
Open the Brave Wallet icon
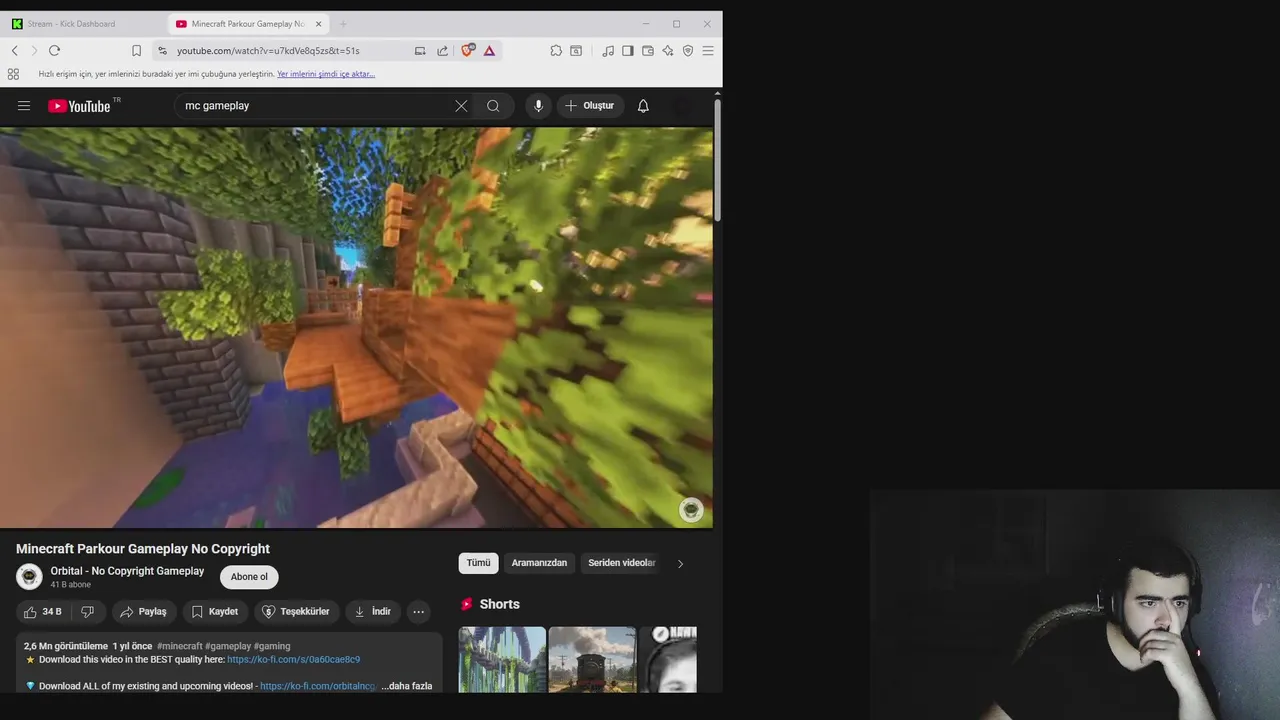[x=648, y=51]
